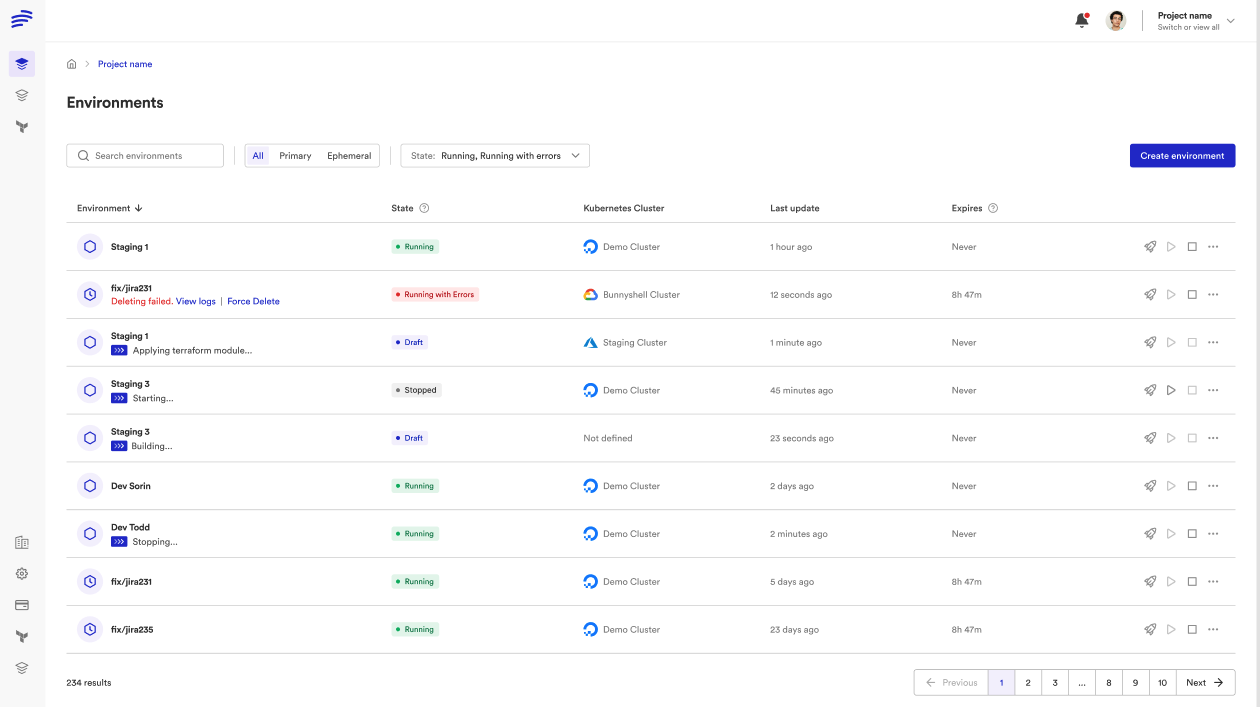Select the All filter tab
The height and width of the screenshot is (707, 1260).
[x=258, y=155]
